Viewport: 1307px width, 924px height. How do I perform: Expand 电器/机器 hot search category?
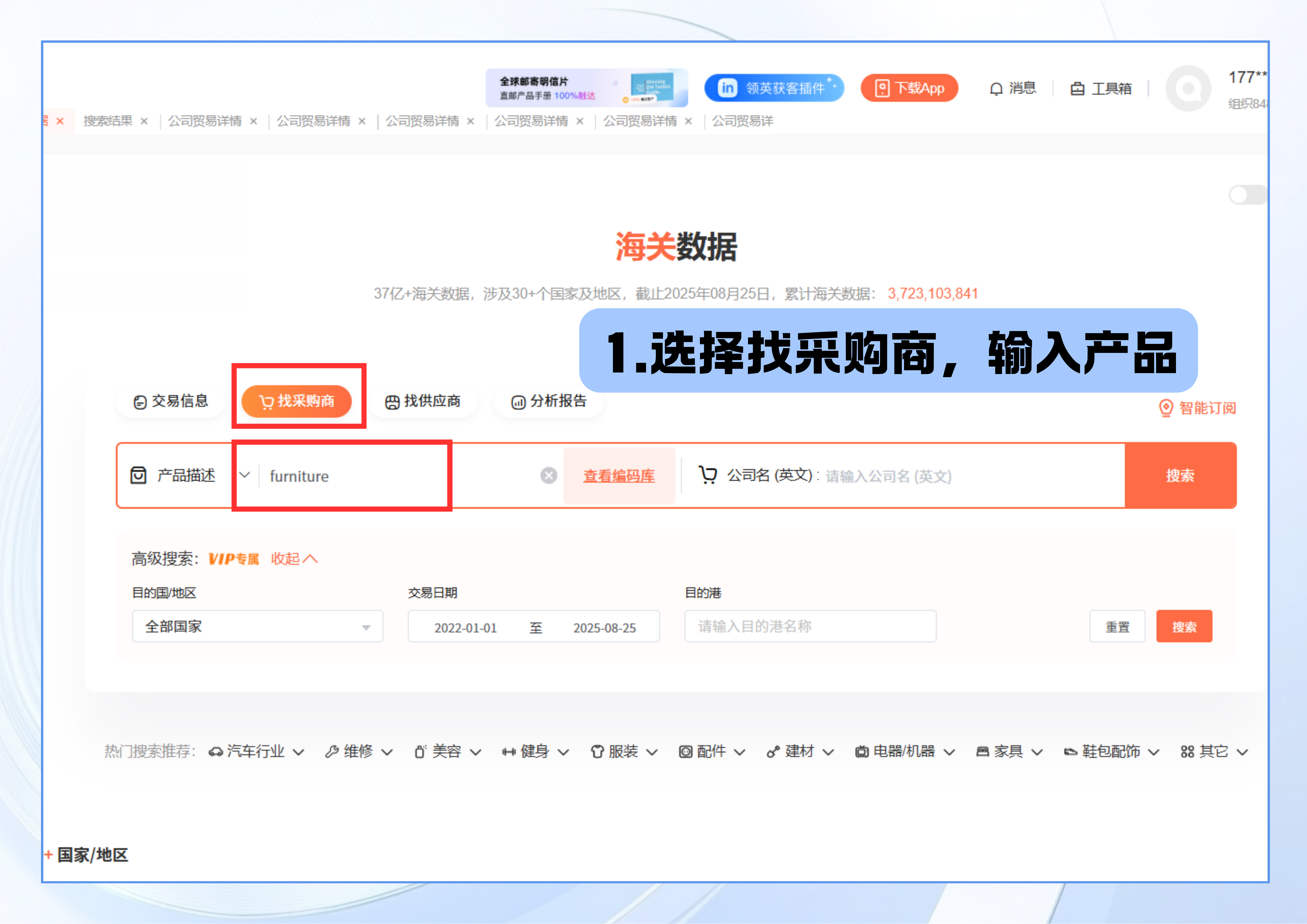905,752
